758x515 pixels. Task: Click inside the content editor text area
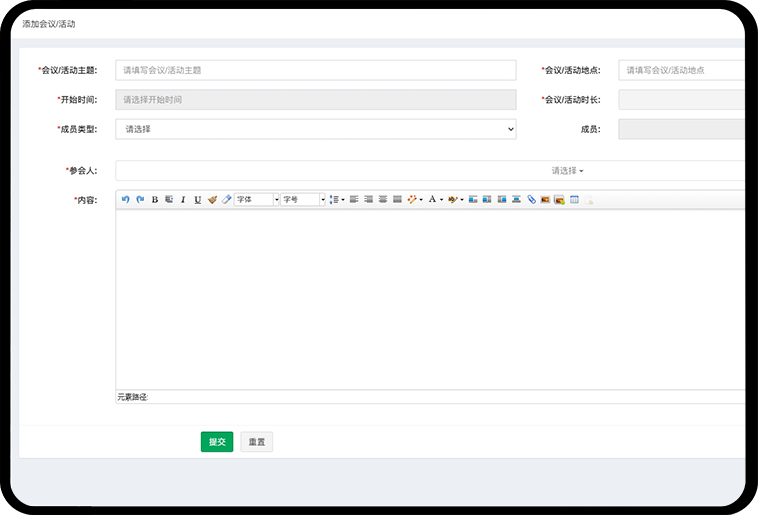tap(430, 300)
